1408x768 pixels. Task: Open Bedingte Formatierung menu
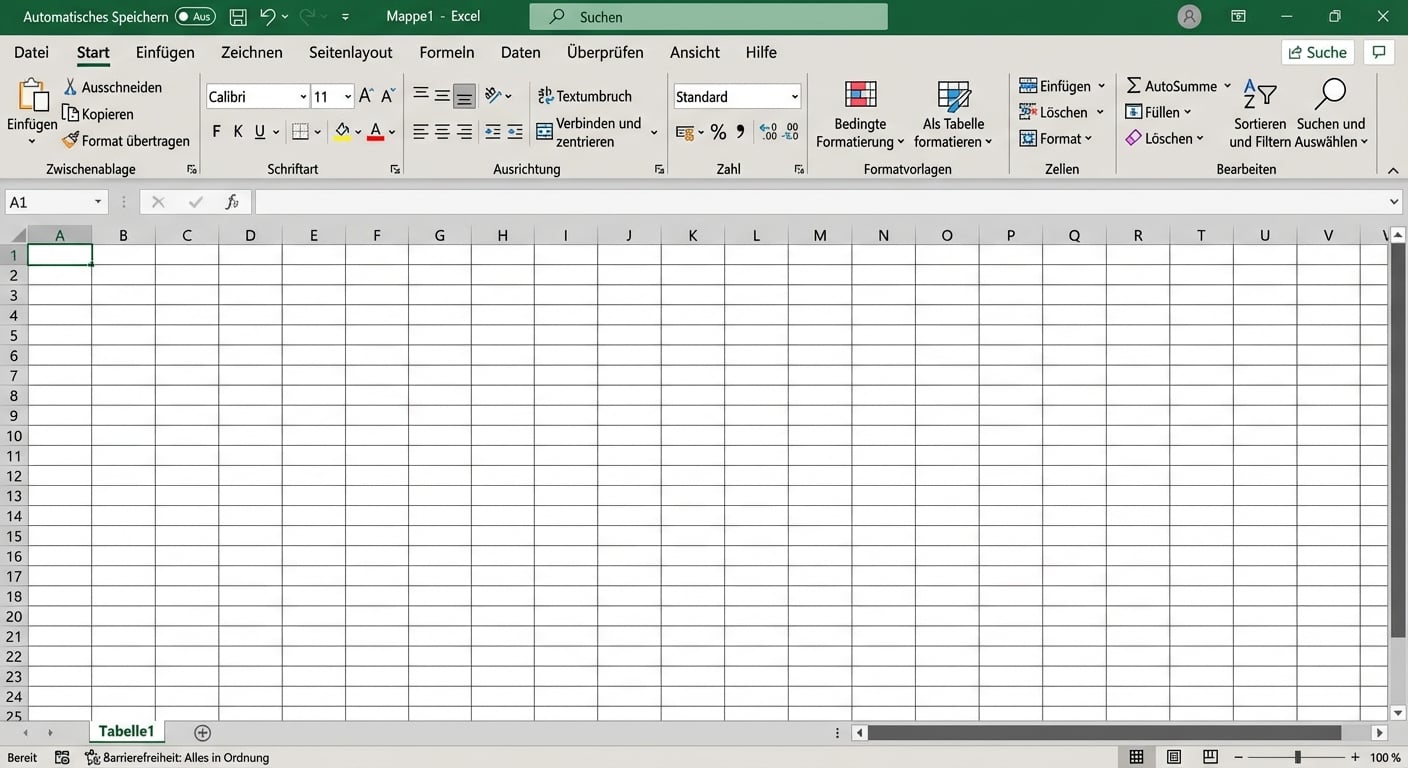(x=860, y=115)
